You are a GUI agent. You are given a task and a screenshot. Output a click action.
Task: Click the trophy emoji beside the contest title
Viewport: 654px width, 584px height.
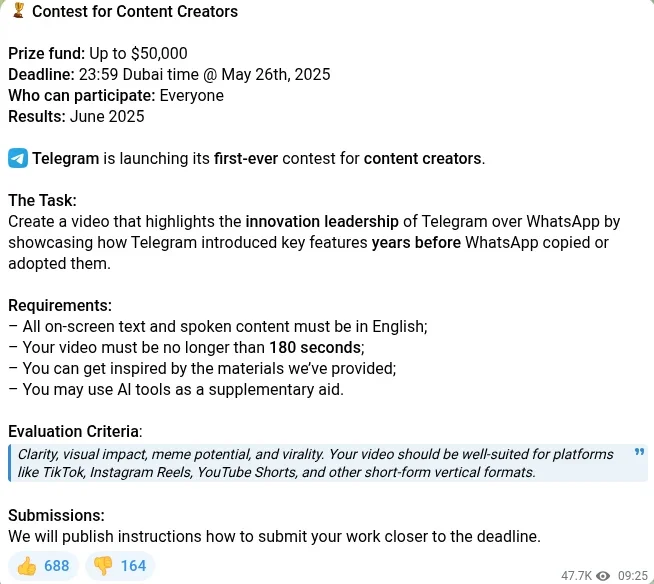18,10
